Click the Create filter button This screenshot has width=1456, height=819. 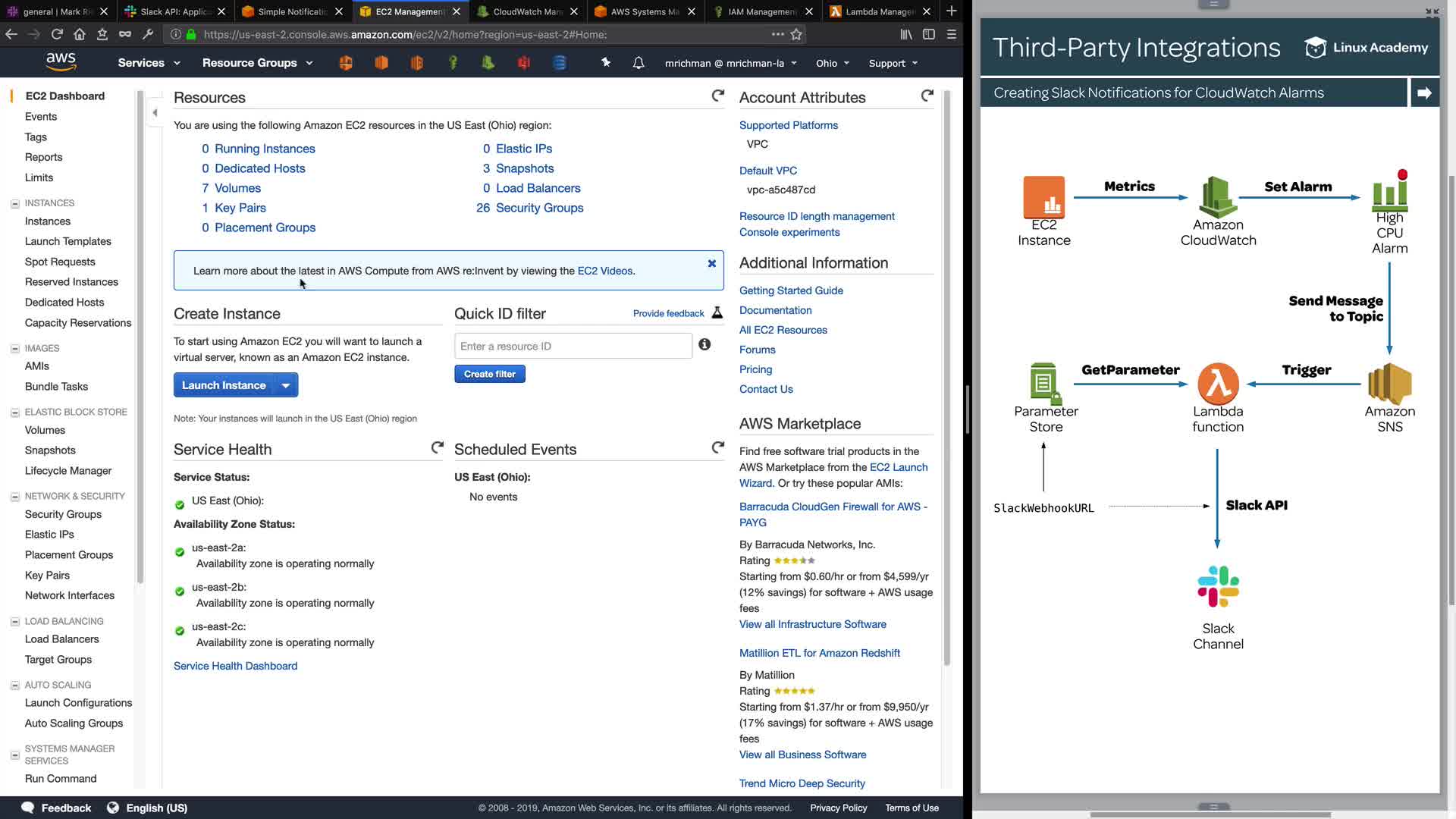click(489, 374)
